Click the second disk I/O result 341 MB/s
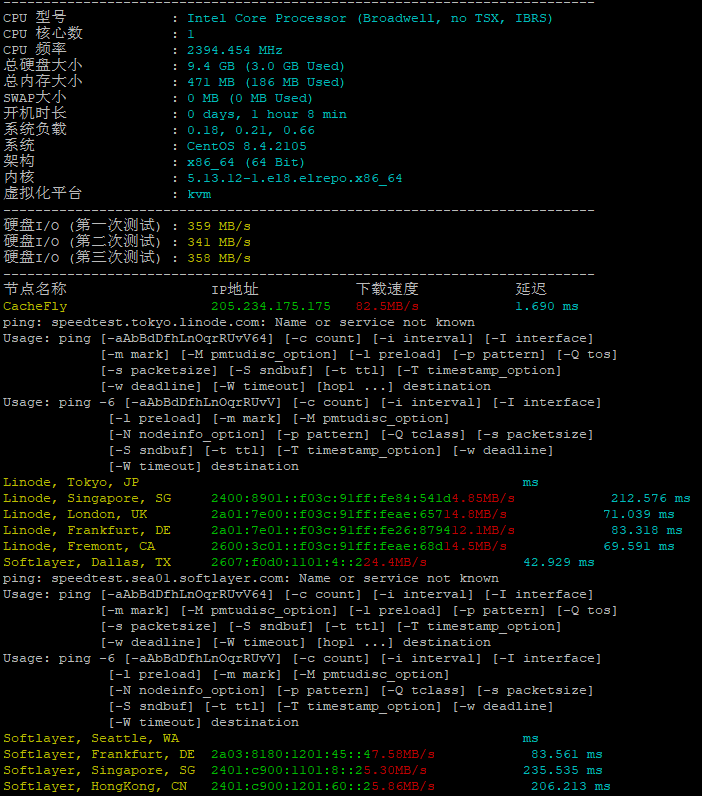 [x=219, y=242]
